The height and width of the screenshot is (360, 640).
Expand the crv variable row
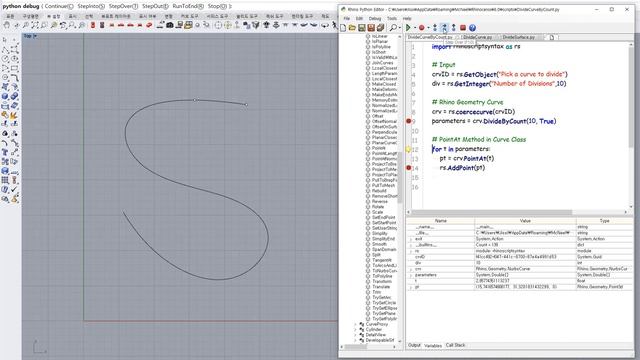pyautogui.click(x=411, y=269)
